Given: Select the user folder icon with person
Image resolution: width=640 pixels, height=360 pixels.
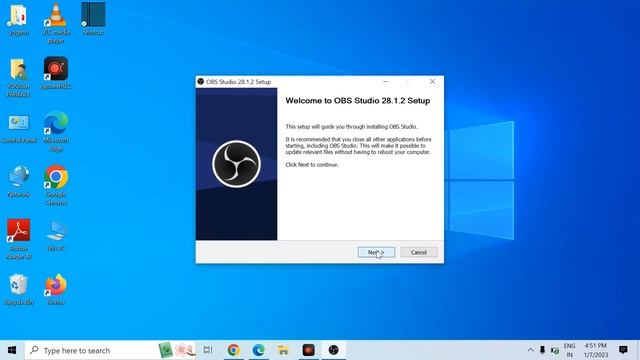Looking at the screenshot, I should pyautogui.click(x=18, y=77).
